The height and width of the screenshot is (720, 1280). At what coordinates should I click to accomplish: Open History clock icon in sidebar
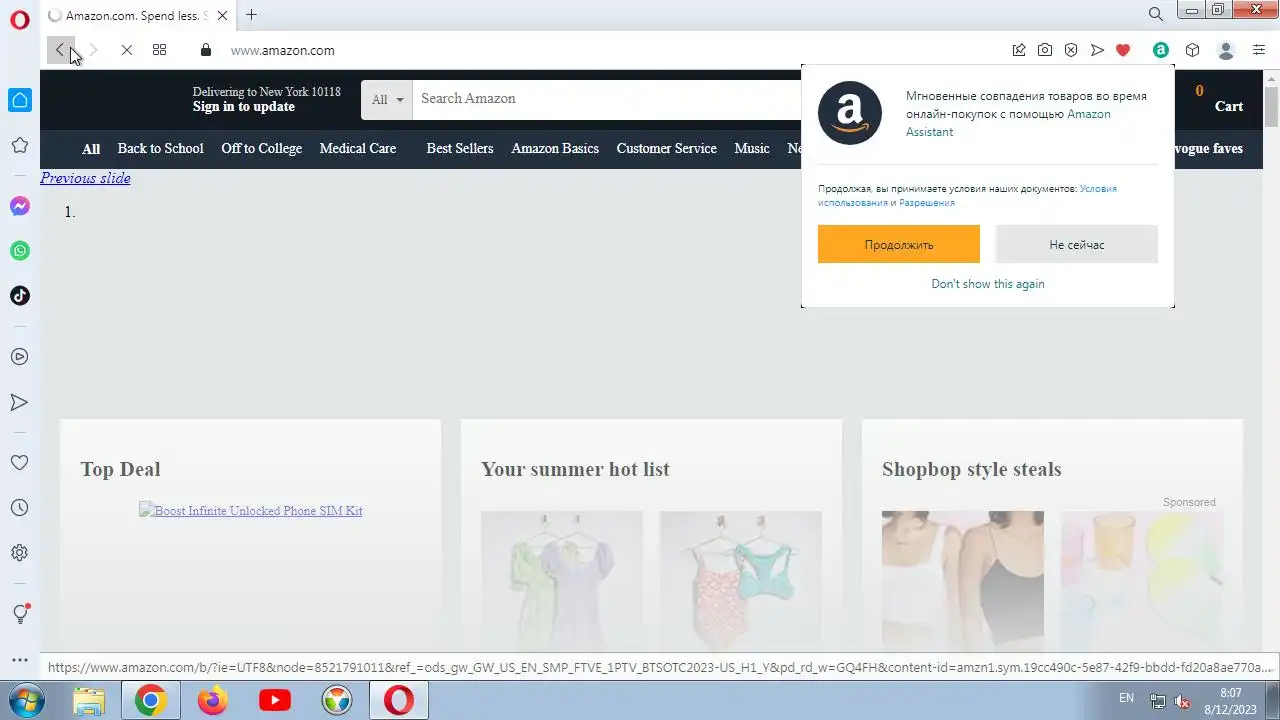(x=20, y=508)
